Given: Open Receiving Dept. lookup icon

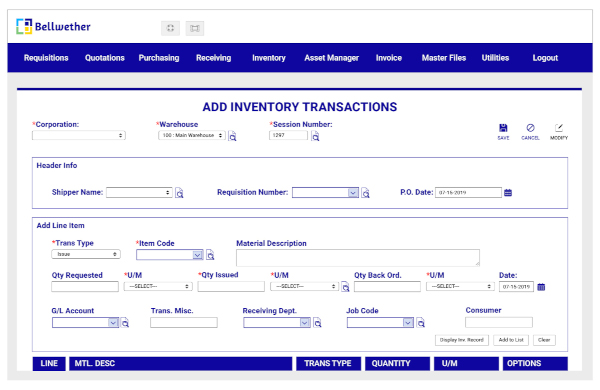Looking at the screenshot, I should click(317, 323).
